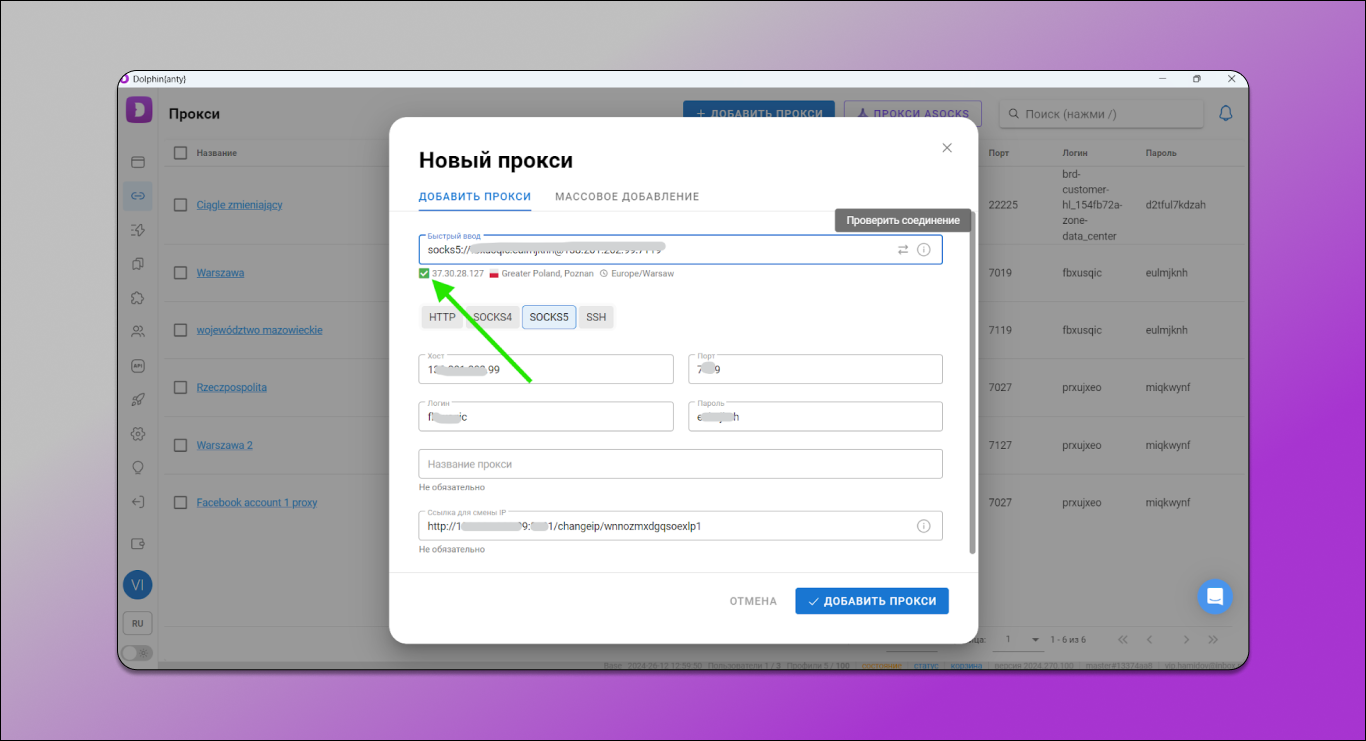Open the wallet sidebar icon
The height and width of the screenshot is (741, 1366).
(x=138, y=543)
